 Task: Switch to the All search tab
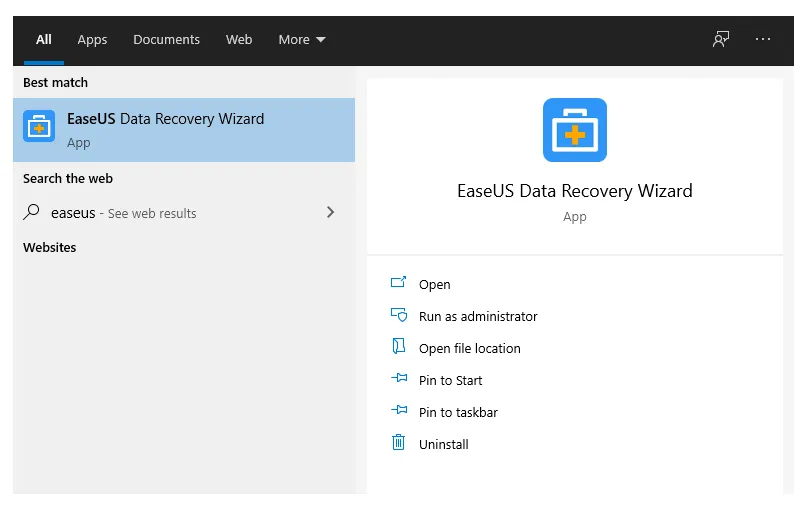point(44,40)
